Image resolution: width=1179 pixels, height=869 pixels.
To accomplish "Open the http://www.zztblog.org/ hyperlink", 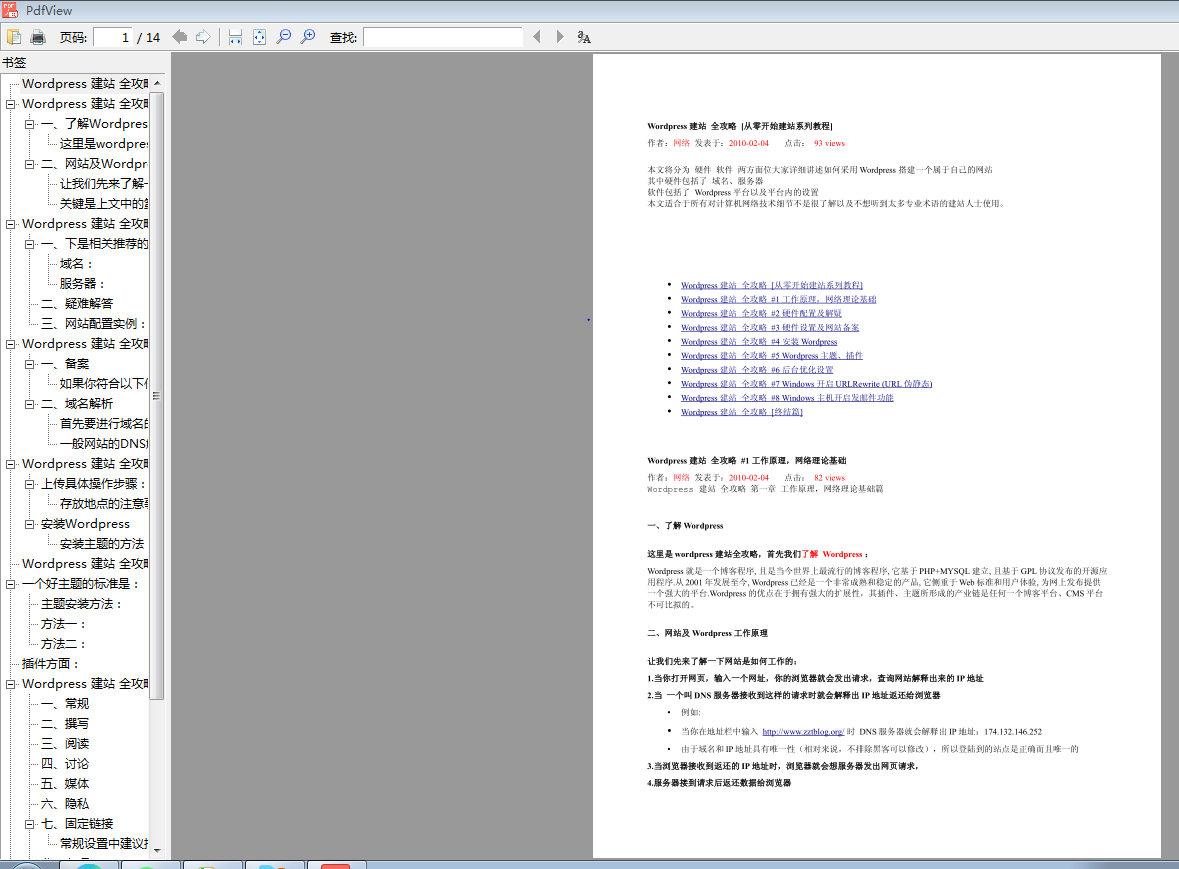I will [803, 731].
